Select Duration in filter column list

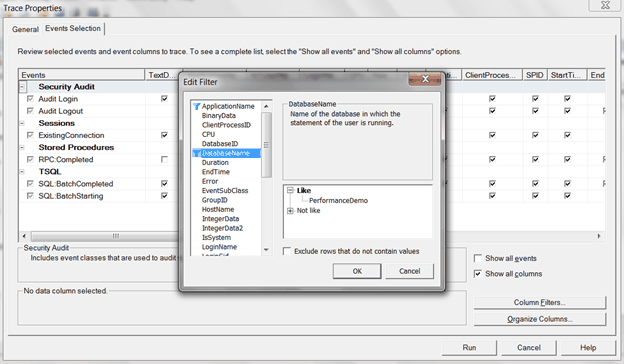tap(215, 162)
